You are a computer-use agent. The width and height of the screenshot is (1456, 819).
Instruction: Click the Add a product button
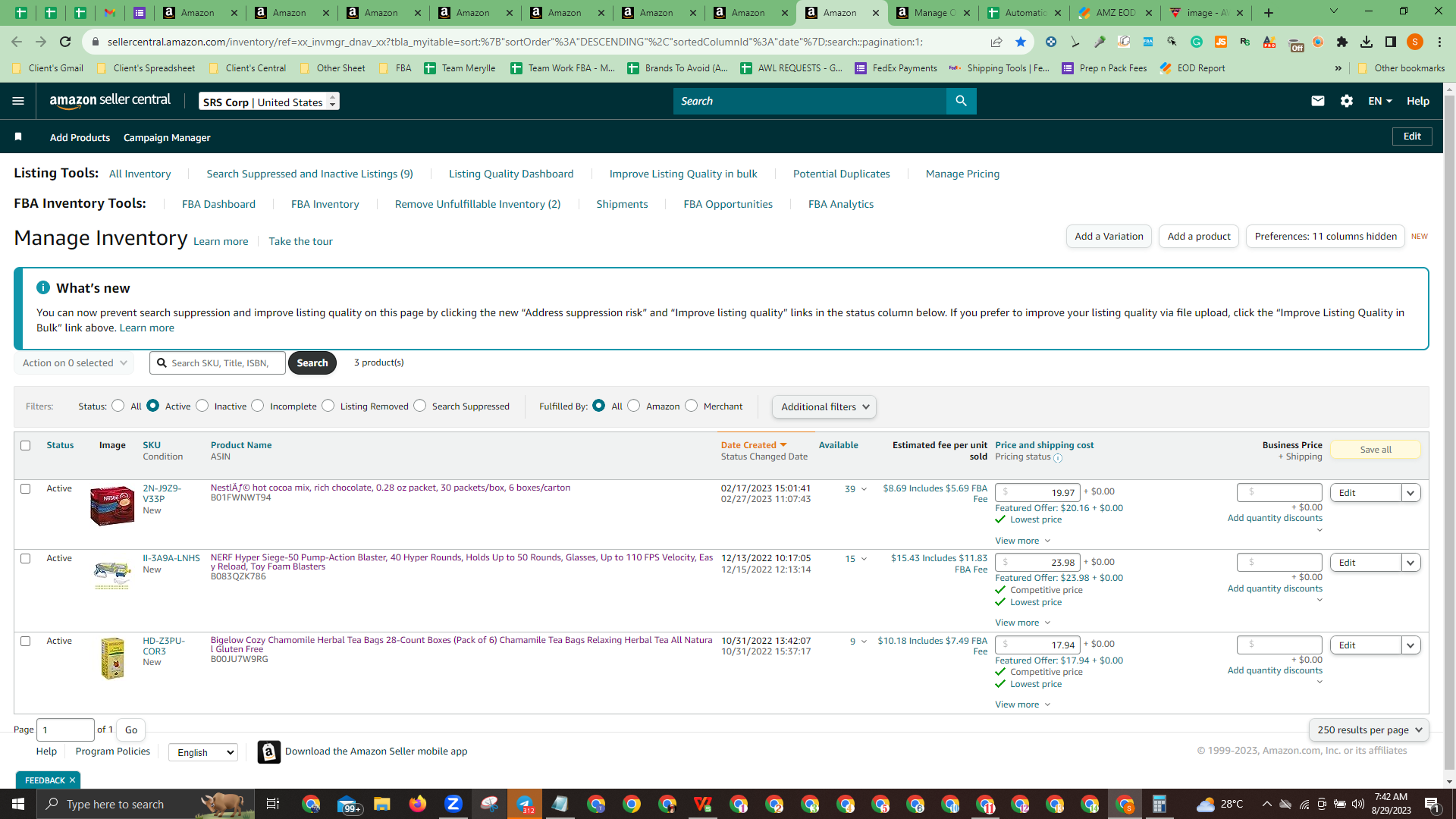click(x=1199, y=236)
